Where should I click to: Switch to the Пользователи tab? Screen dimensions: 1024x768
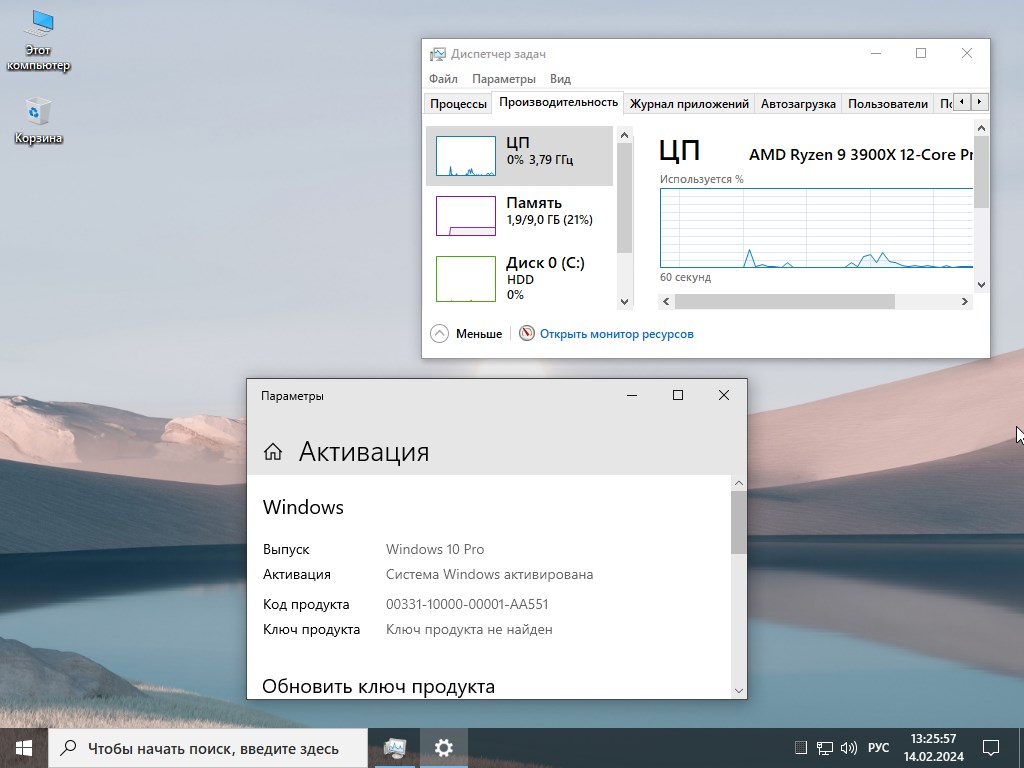(x=888, y=104)
